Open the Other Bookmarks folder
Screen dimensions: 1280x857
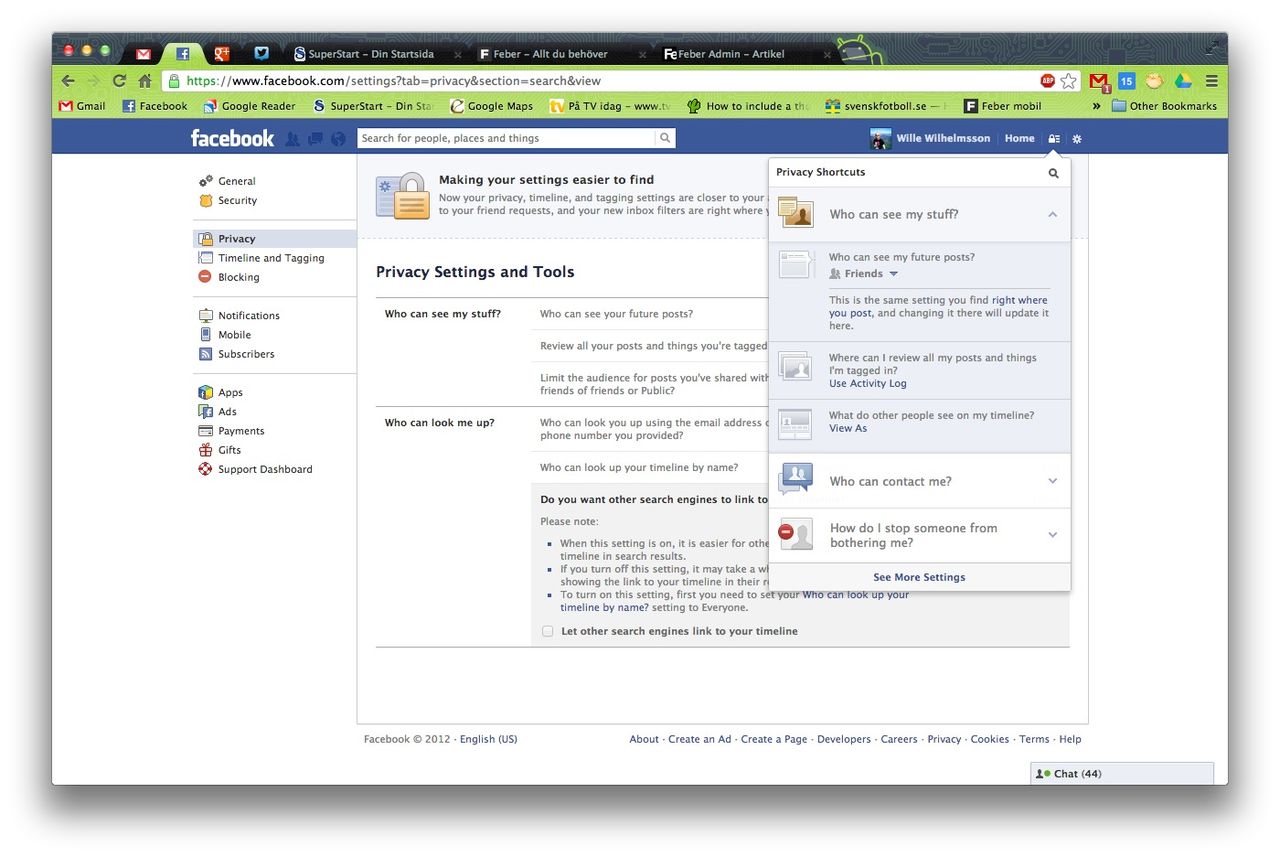[1164, 106]
